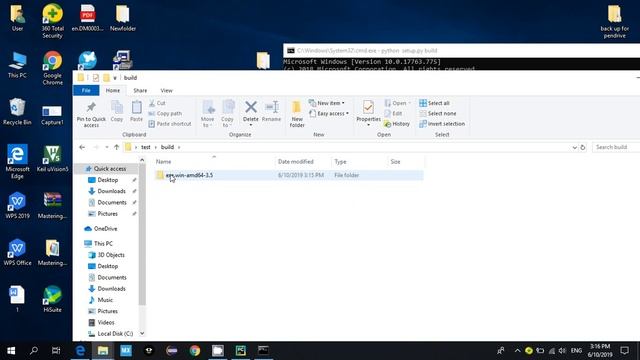Open the New item dropdown

[x=327, y=103]
